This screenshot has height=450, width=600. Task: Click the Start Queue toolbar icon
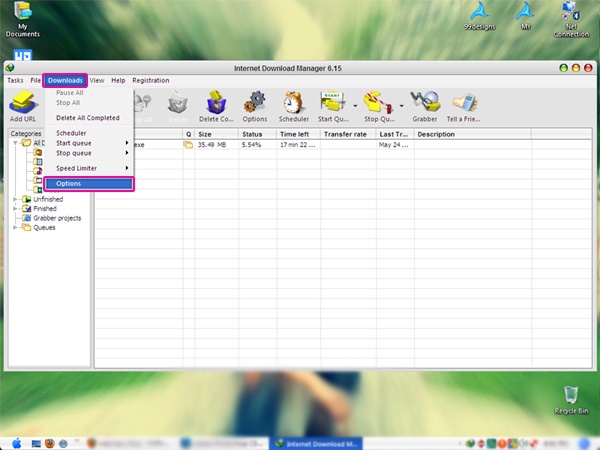click(332, 102)
